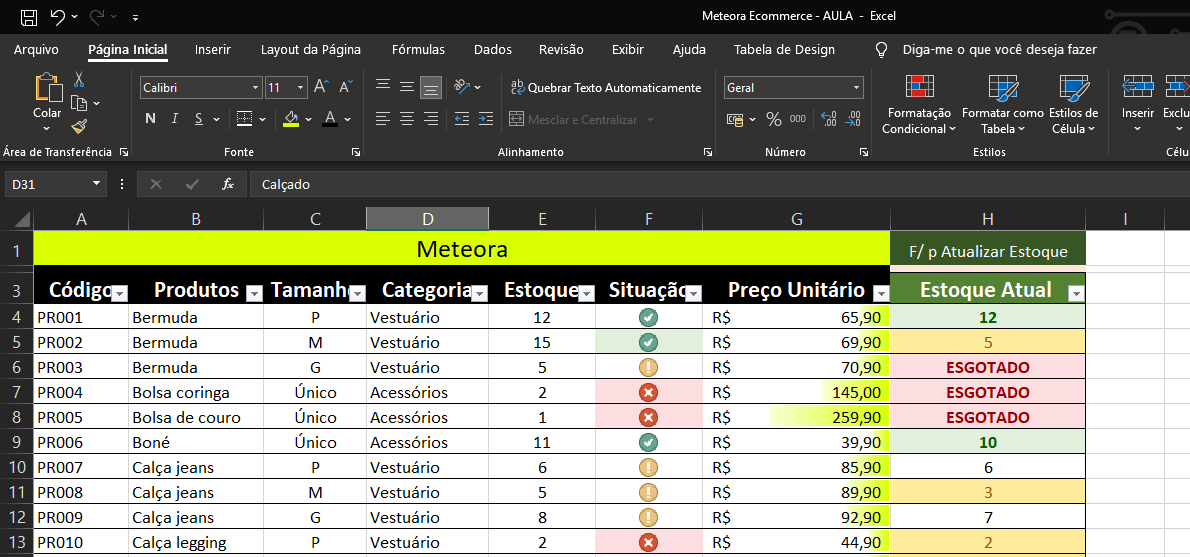Open Formatação Condicional menu
Image resolution: width=1190 pixels, height=557 pixels.
(919, 104)
